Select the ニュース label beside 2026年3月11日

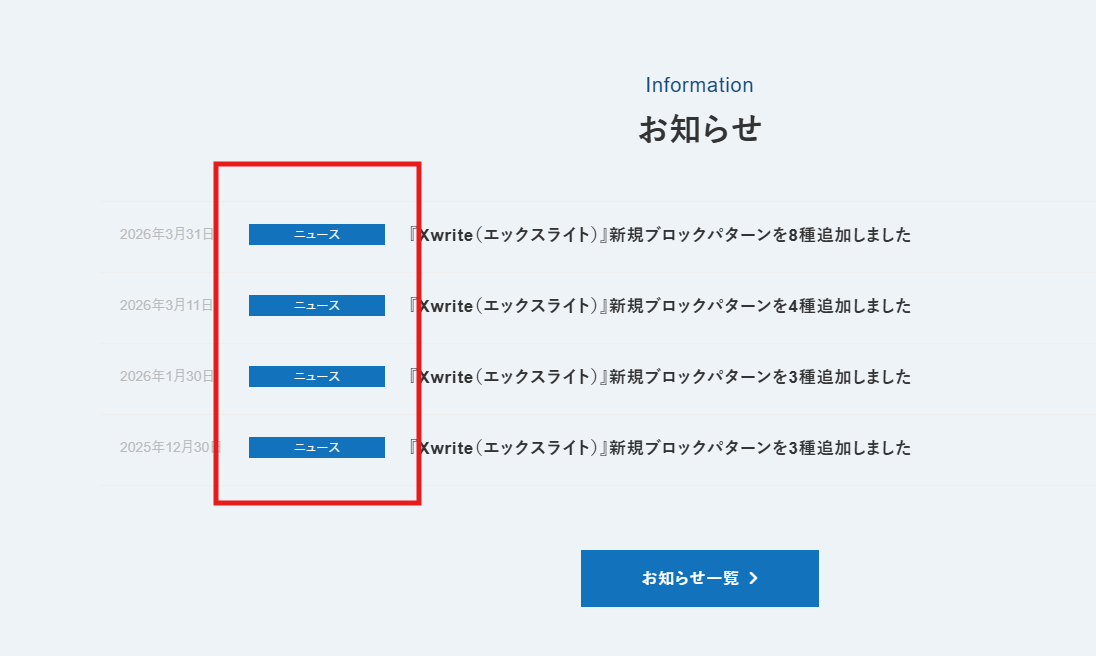click(316, 306)
